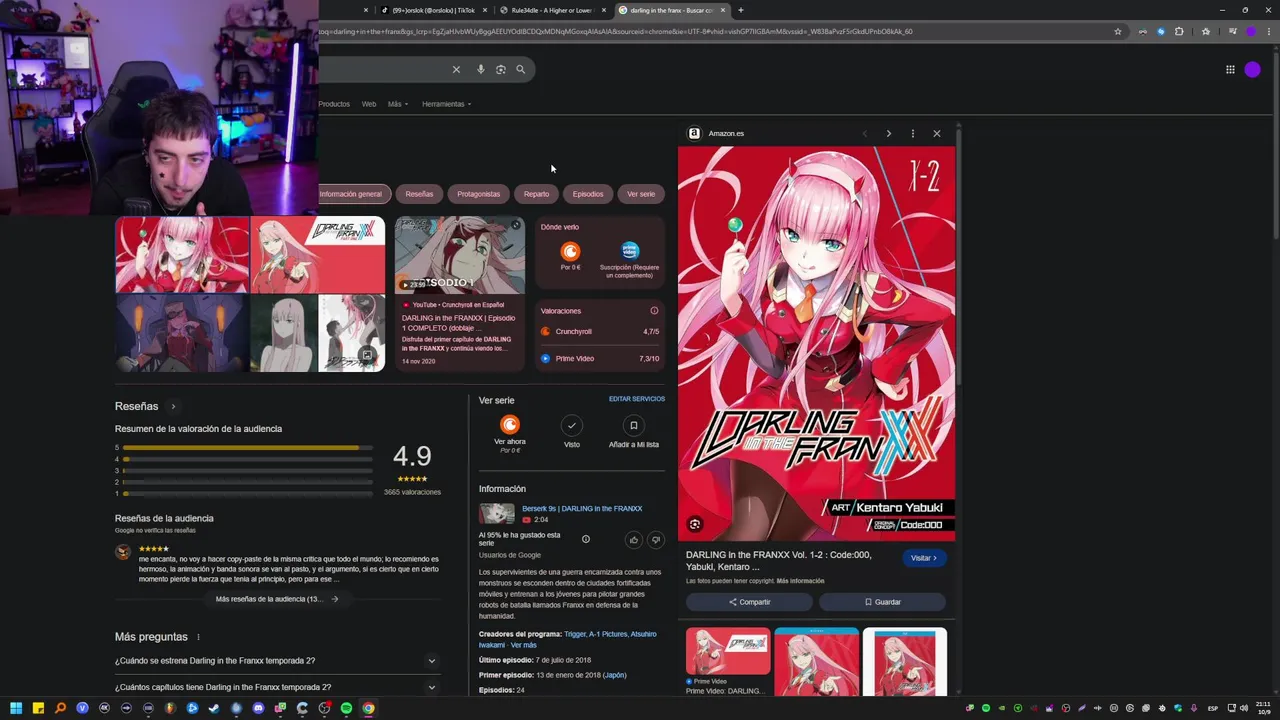Image resolution: width=1280 pixels, height=720 pixels.
Task: Switch to the Productos search filter
Action: click(334, 104)
